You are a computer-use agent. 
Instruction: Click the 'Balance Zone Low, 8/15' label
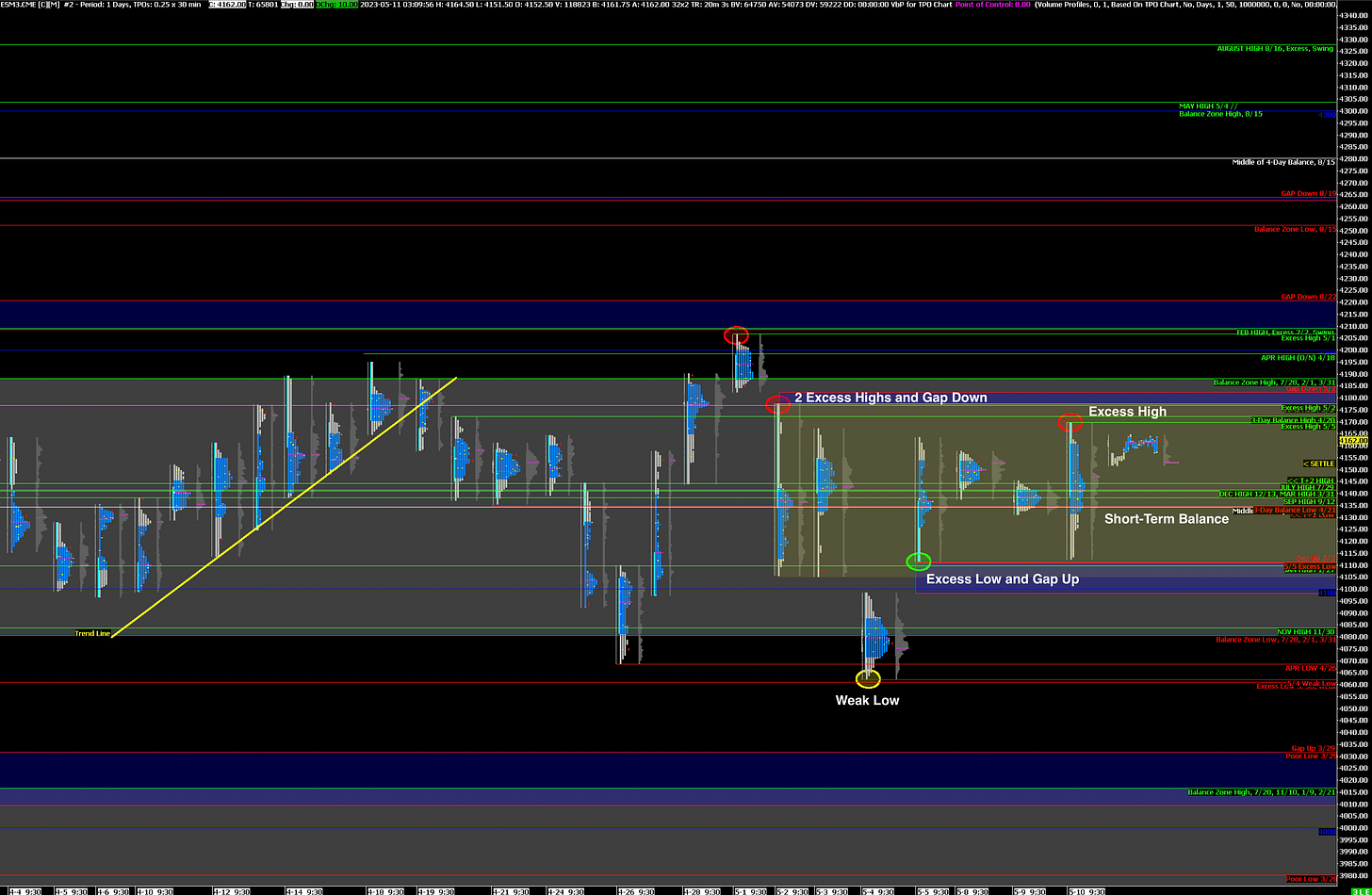pos(1295,229)
